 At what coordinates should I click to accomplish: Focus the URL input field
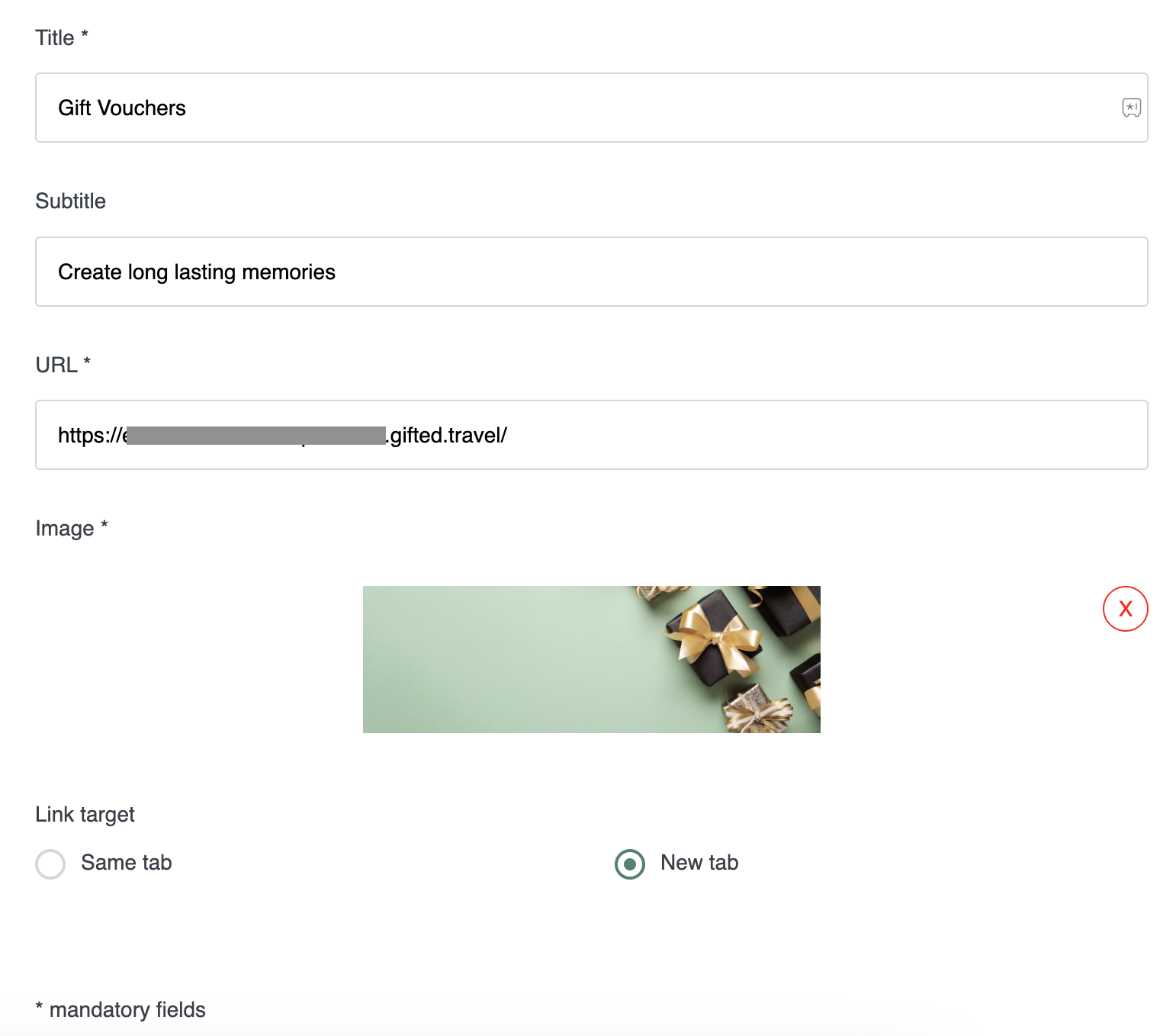click(591, 435)
